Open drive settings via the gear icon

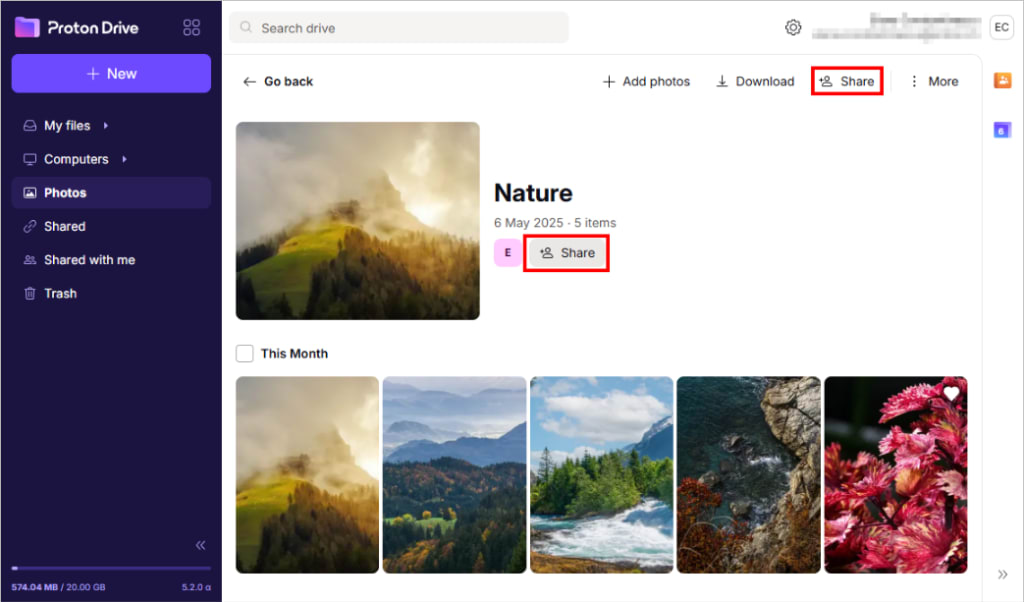point(793,27)
